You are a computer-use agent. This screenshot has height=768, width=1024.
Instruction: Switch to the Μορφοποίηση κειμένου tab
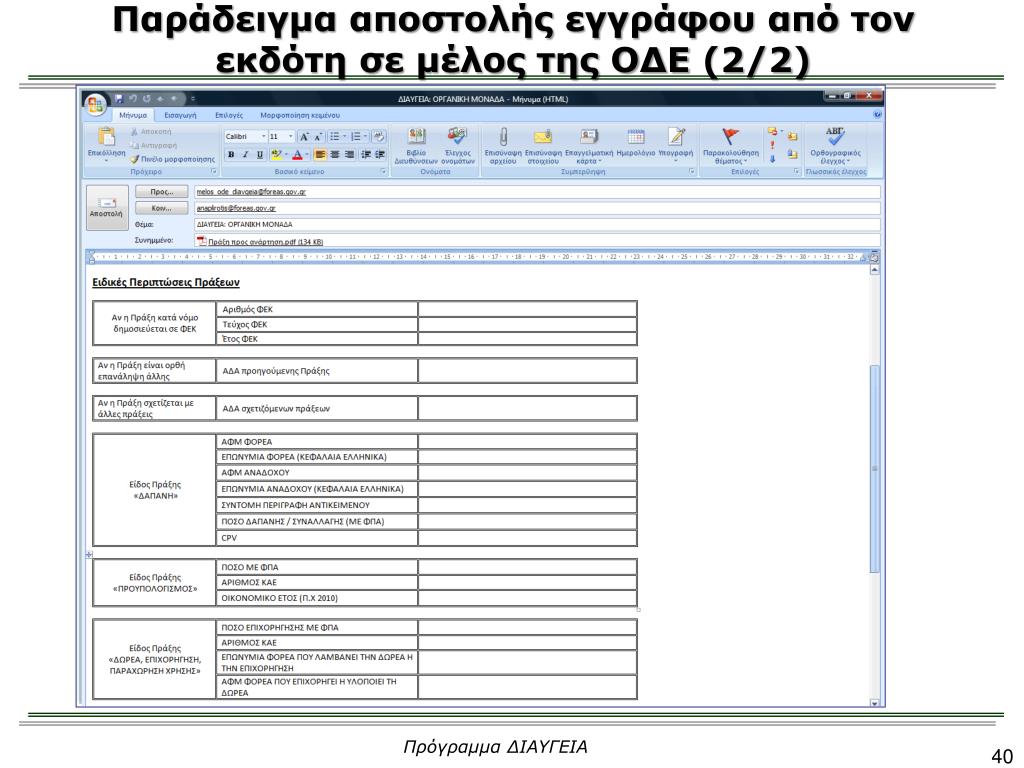[300, 115]
